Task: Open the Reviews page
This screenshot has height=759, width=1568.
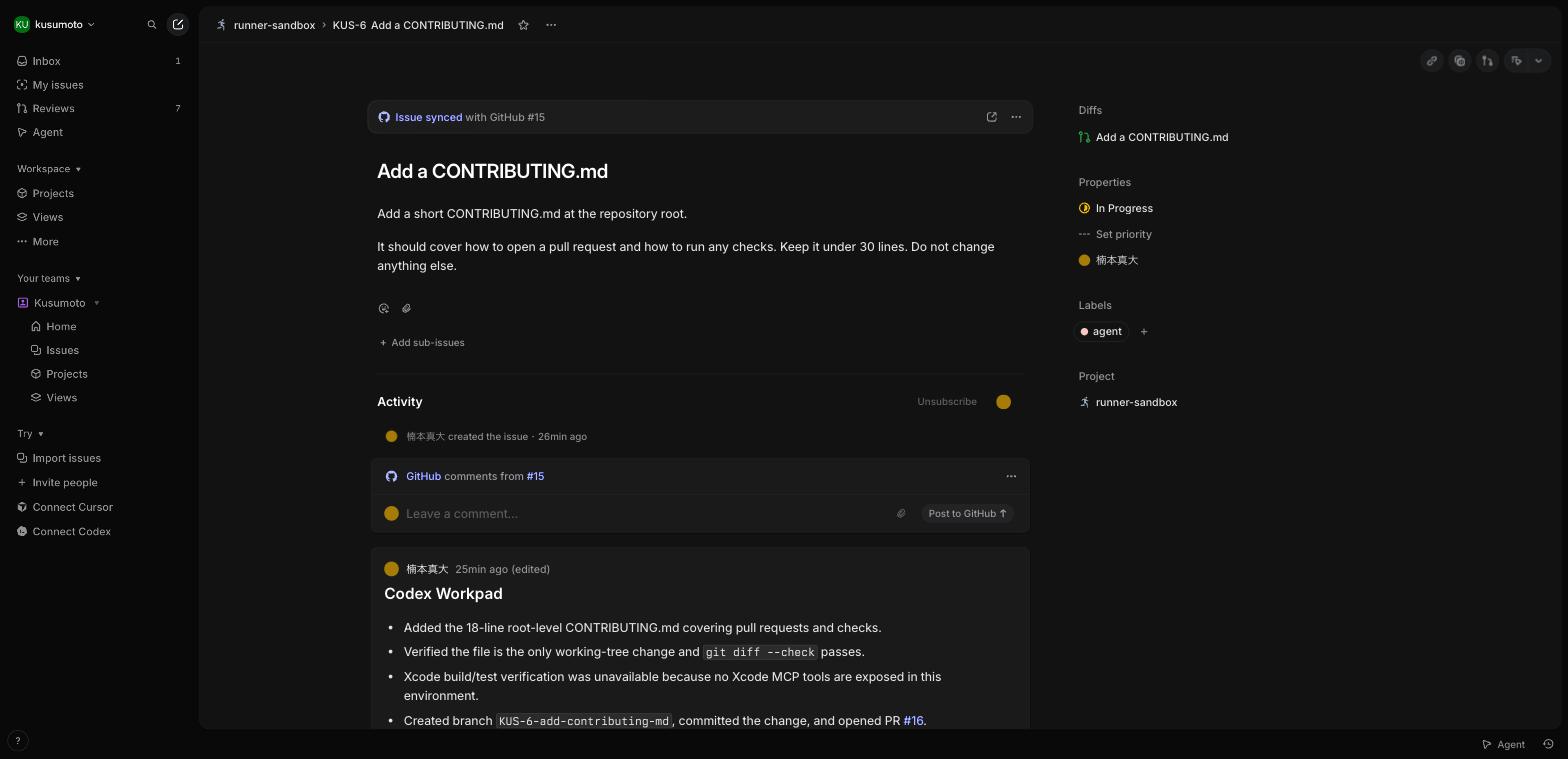Action: point(98,108)
